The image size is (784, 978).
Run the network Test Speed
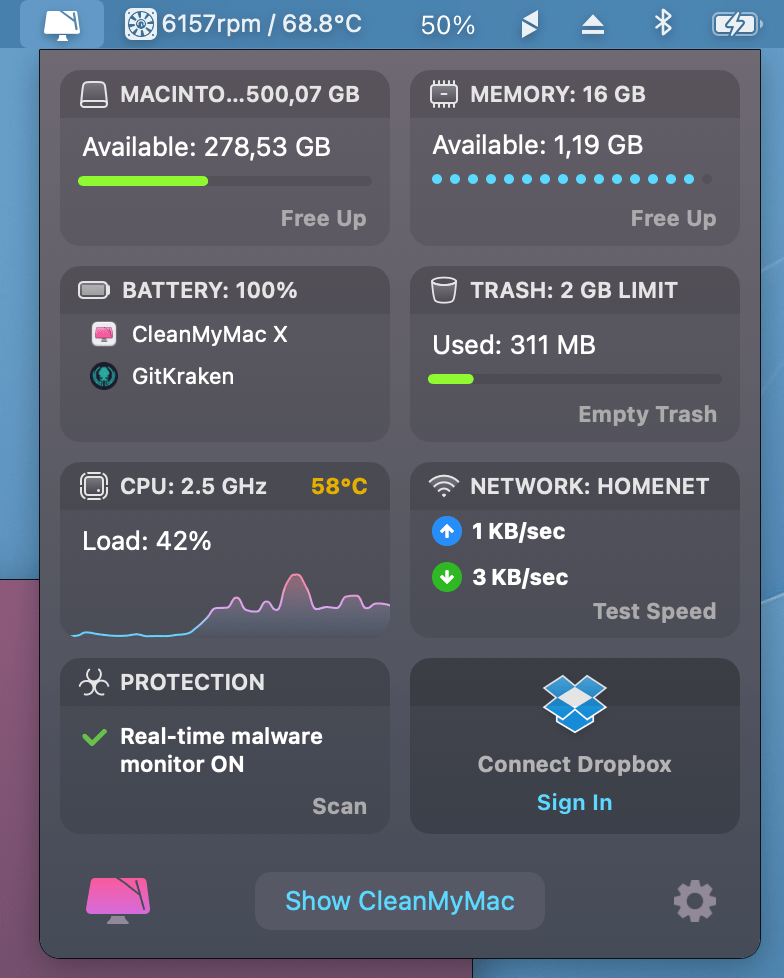coord(654,611)
